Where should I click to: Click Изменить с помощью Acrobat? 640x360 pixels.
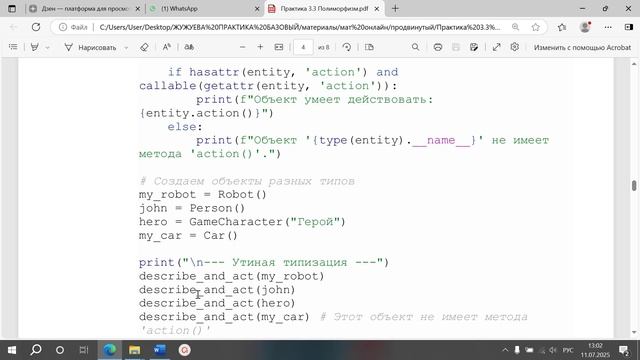coord(582,47)
